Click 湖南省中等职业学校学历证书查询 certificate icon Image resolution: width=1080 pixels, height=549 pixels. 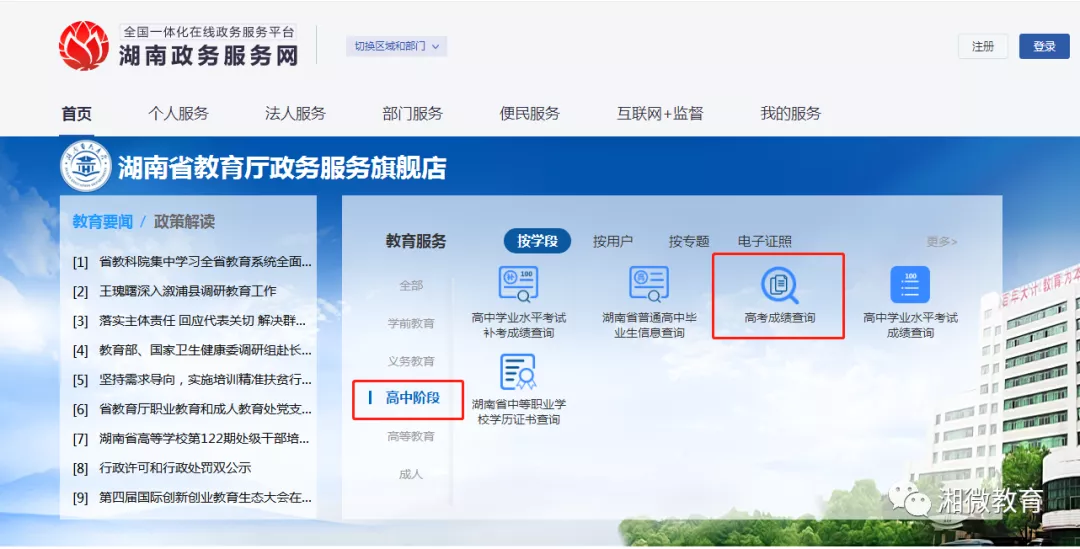tap(518, 373)
